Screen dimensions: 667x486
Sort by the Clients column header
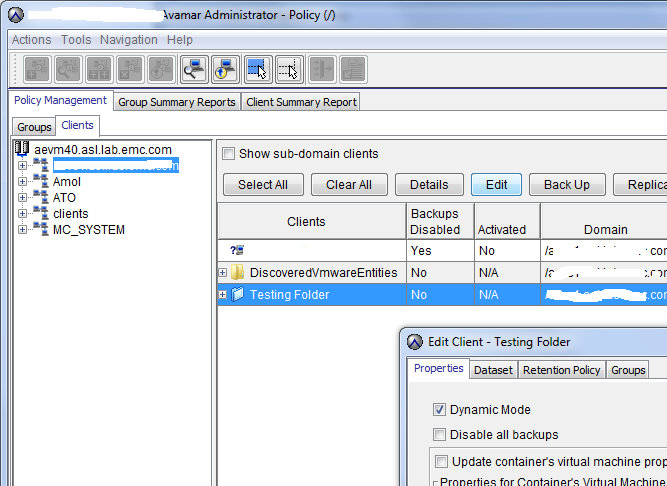click(312, 221)
